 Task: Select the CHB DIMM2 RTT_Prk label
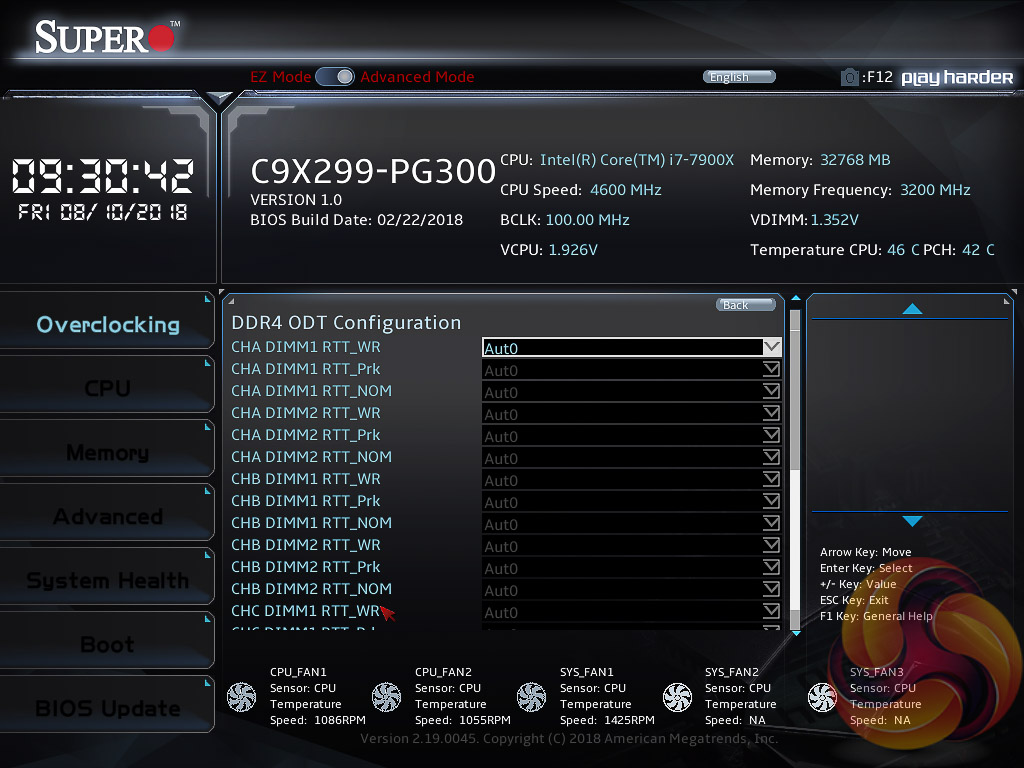[306, 567]
